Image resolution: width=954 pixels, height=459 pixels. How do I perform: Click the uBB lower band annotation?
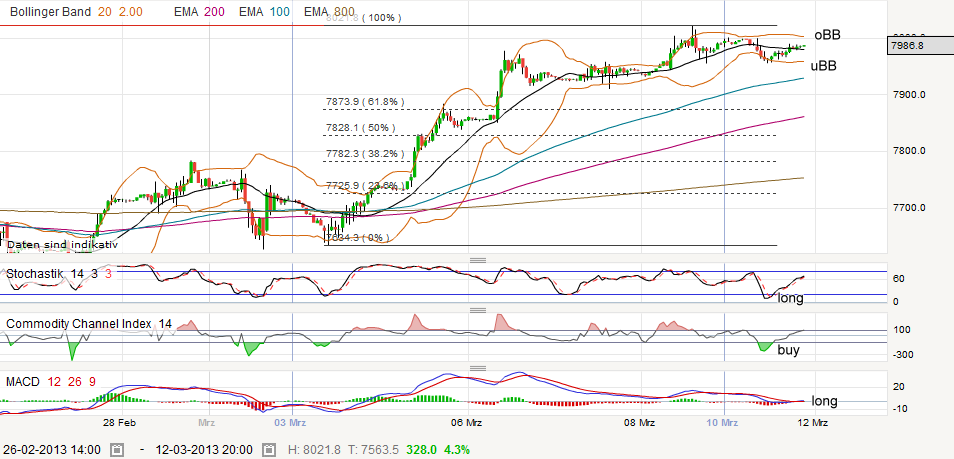[822, 66]
